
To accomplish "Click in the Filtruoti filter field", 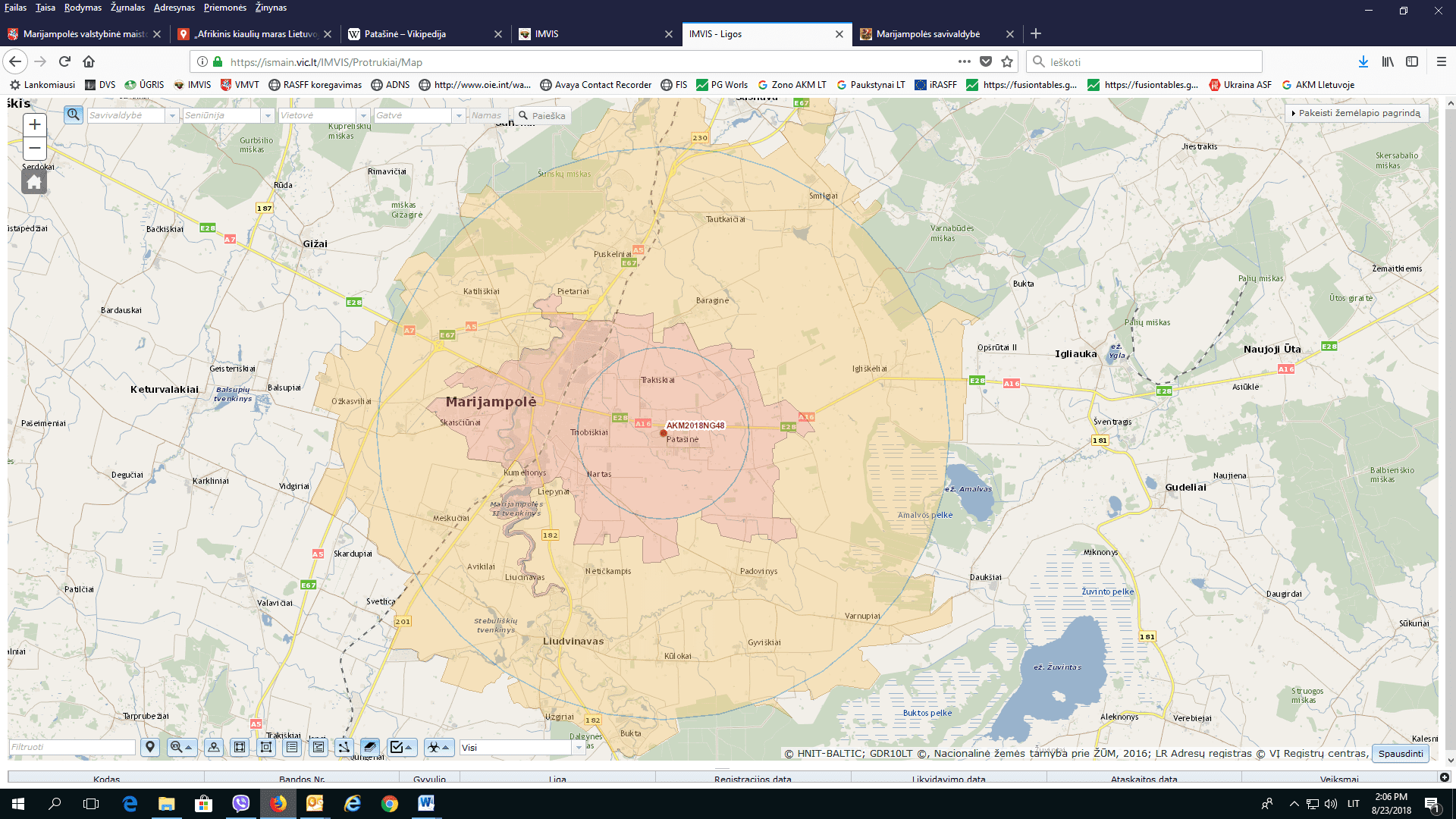I will [72, 747].
